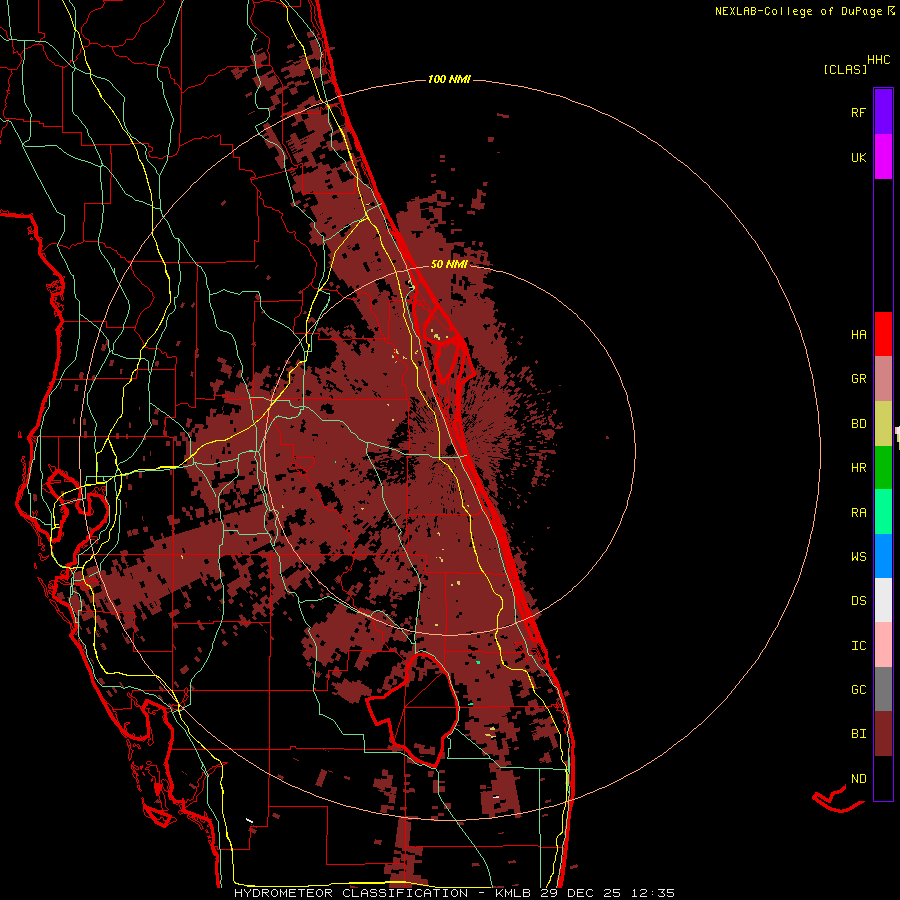Viewport: 900px width, 900px height.
Task: Click the 'RA' legend label
Action: [x=859, y=512]
